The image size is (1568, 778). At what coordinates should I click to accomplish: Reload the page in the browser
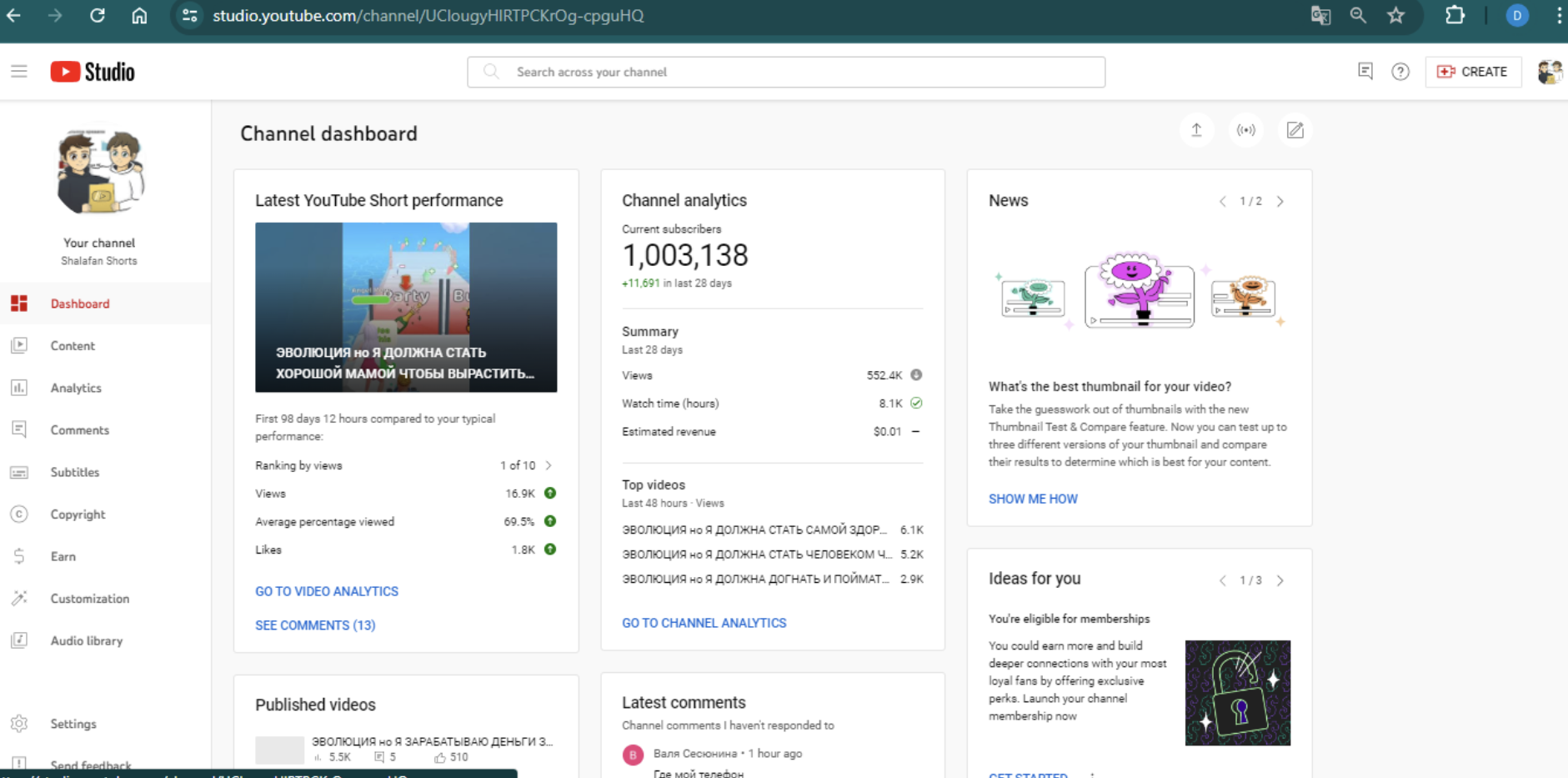[98, 15]
